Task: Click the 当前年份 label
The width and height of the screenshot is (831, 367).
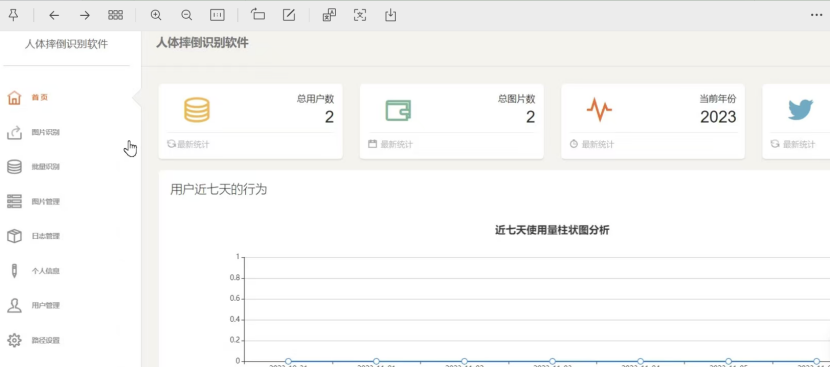Action: pos(718,99)
